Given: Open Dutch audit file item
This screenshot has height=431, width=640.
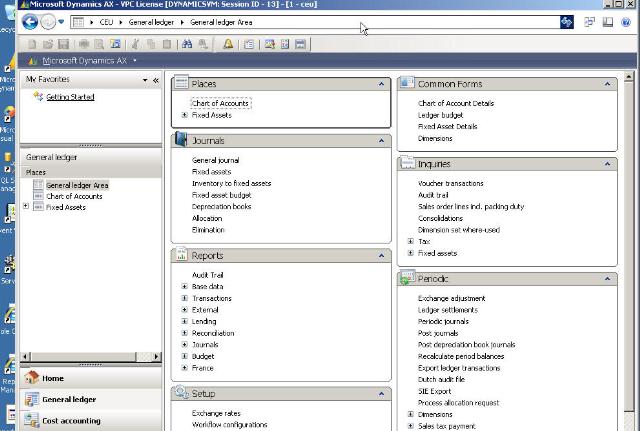Looking at the screenshot, I should 441,379.
